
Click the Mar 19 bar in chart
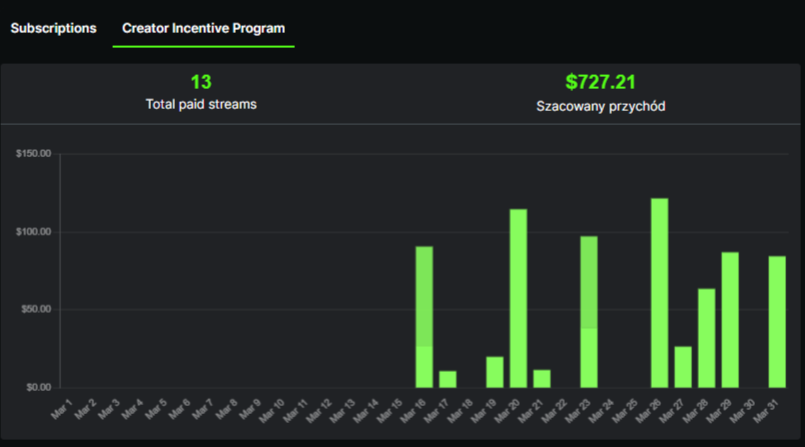tap(495, 372)
